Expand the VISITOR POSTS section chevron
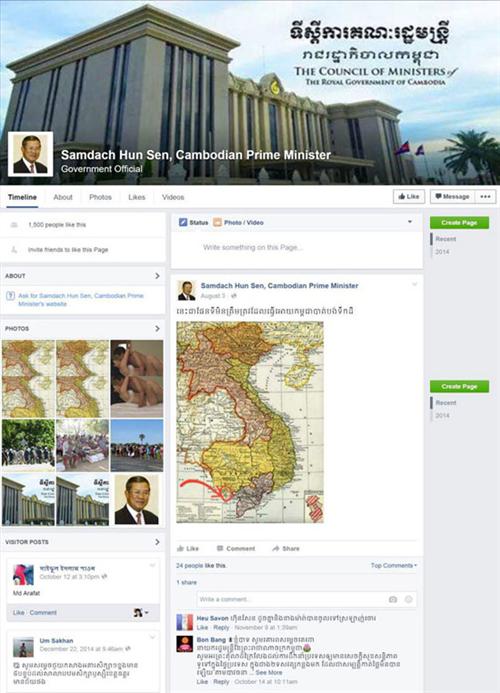Screen dimensions: 500x693 tap(157, 542)
